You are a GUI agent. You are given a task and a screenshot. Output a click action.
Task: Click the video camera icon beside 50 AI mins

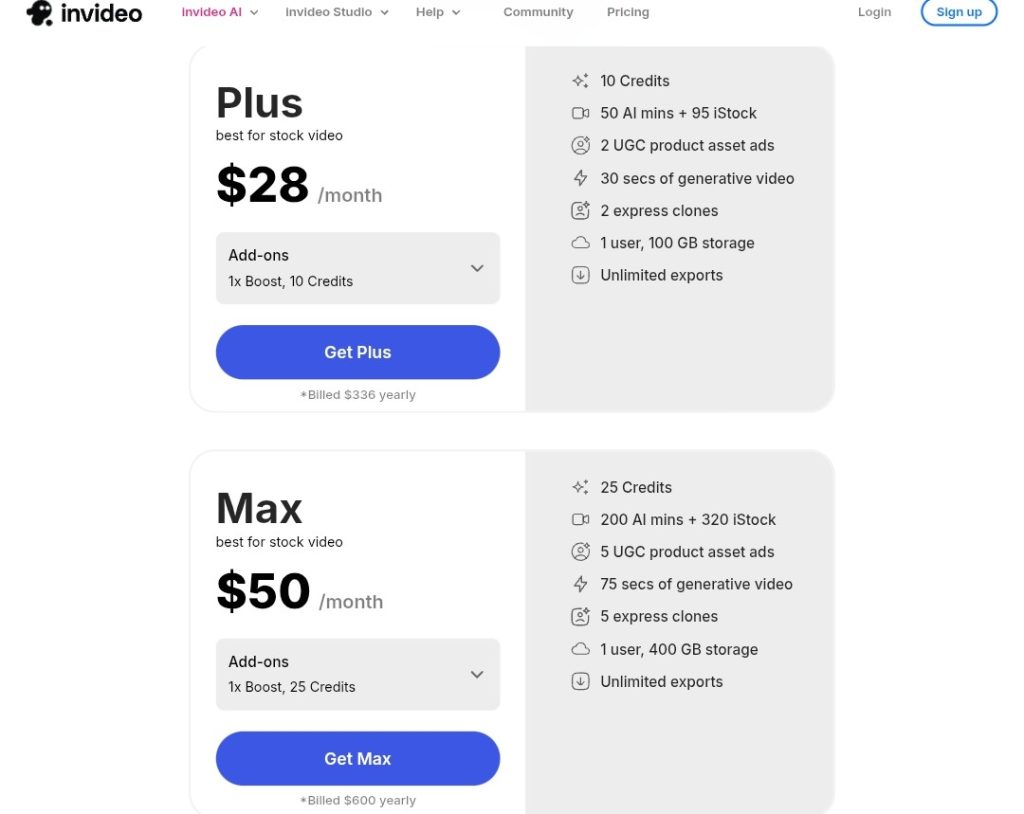(580, 113)
